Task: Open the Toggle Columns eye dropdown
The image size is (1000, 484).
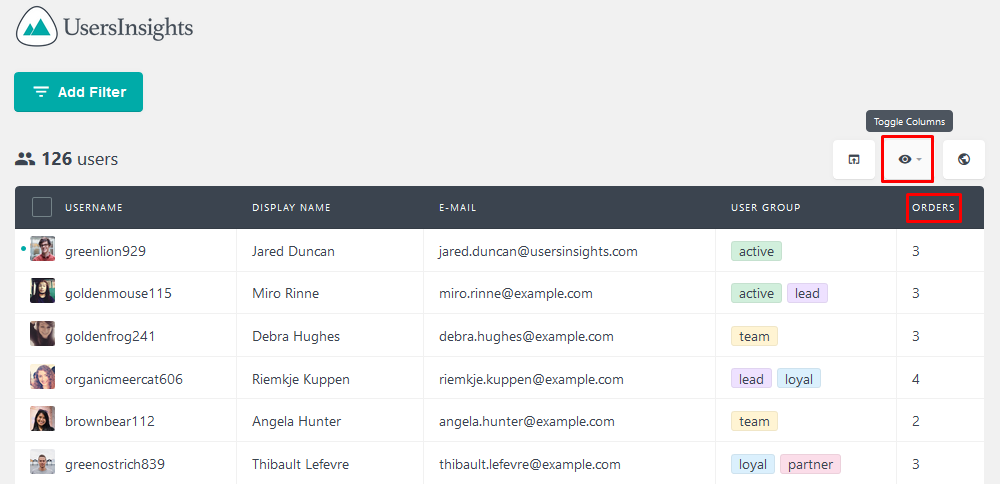Action: [909, 159]
